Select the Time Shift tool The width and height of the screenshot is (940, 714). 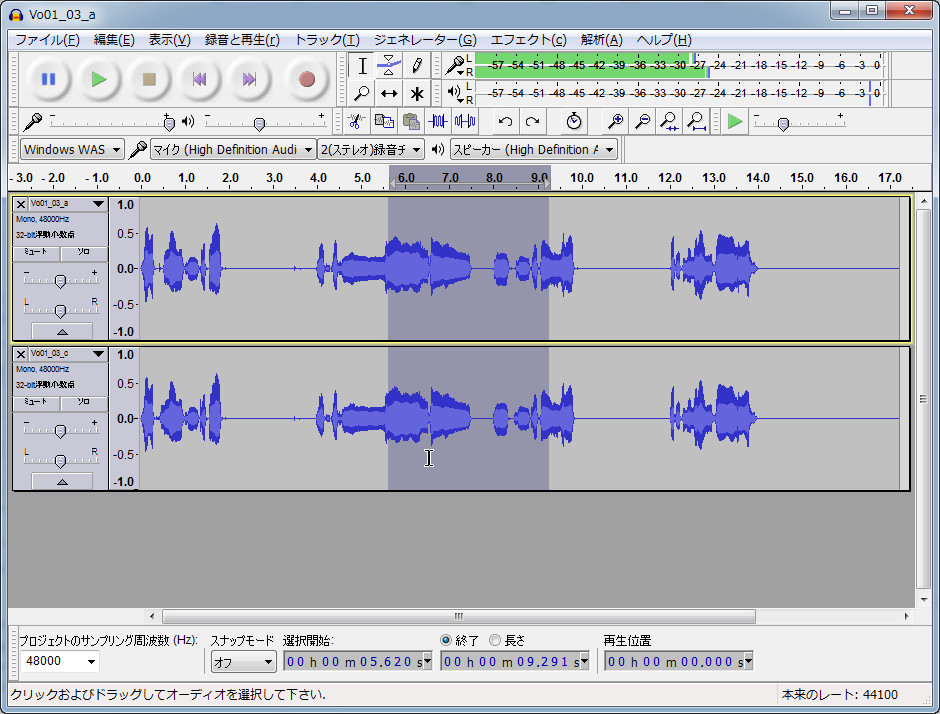(390, 93)
